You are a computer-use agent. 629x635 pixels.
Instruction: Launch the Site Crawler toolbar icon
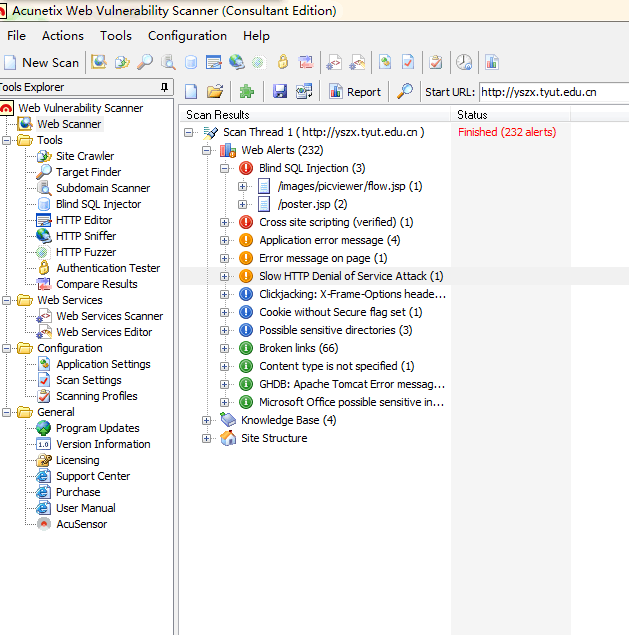click(x=122, y=62)
